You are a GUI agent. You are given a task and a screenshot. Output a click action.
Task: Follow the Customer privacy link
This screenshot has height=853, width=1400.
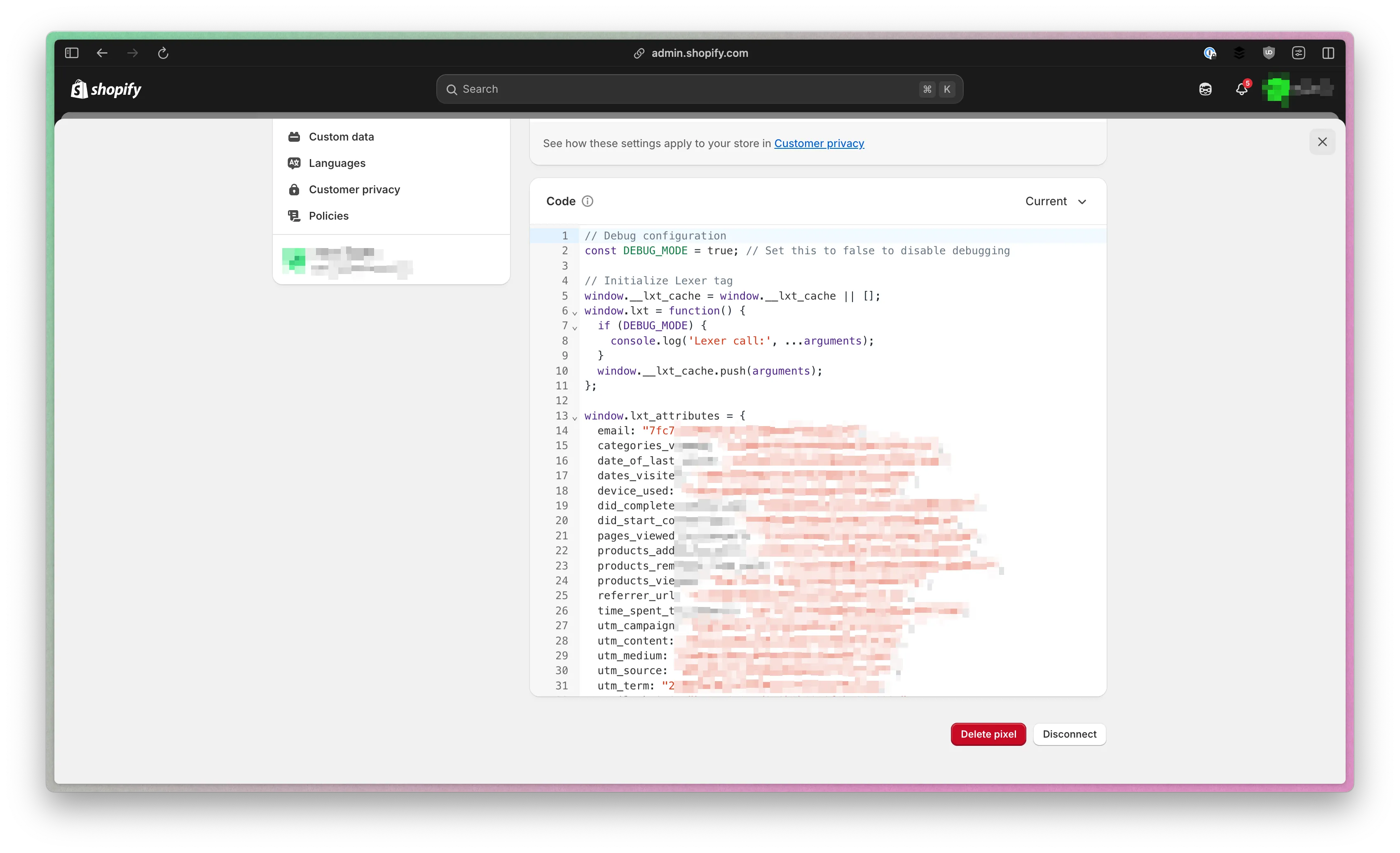click(819, 143)
